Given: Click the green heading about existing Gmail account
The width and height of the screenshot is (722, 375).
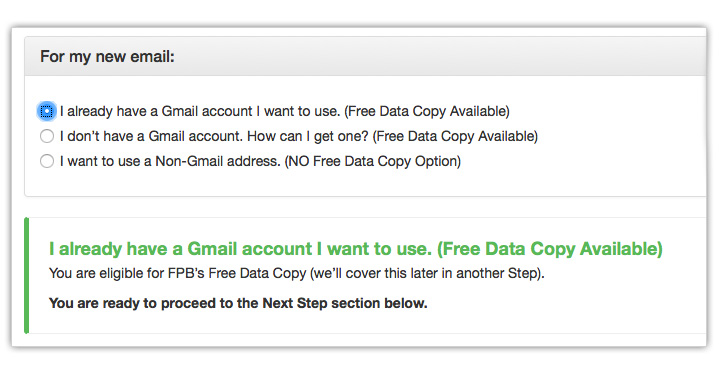Looking at the screenshot, I should coord(355,249).
